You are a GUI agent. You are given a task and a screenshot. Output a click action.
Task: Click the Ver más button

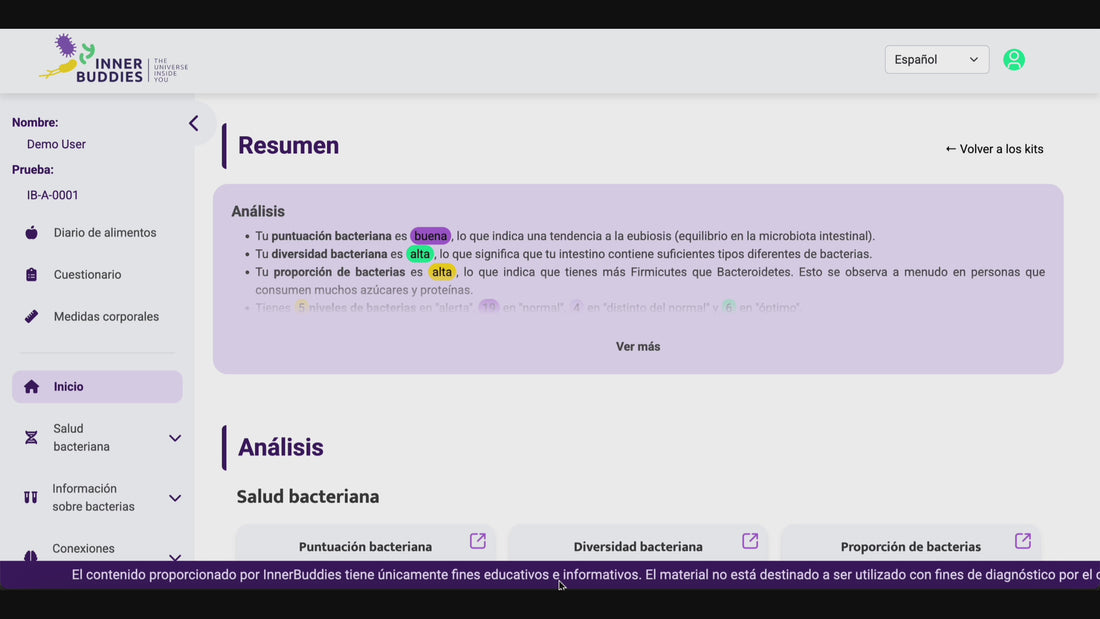(638, 347)
